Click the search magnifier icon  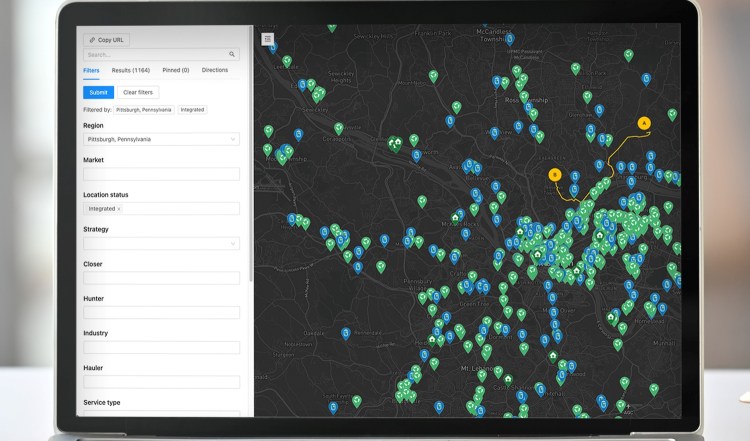[x=232, y=55]
